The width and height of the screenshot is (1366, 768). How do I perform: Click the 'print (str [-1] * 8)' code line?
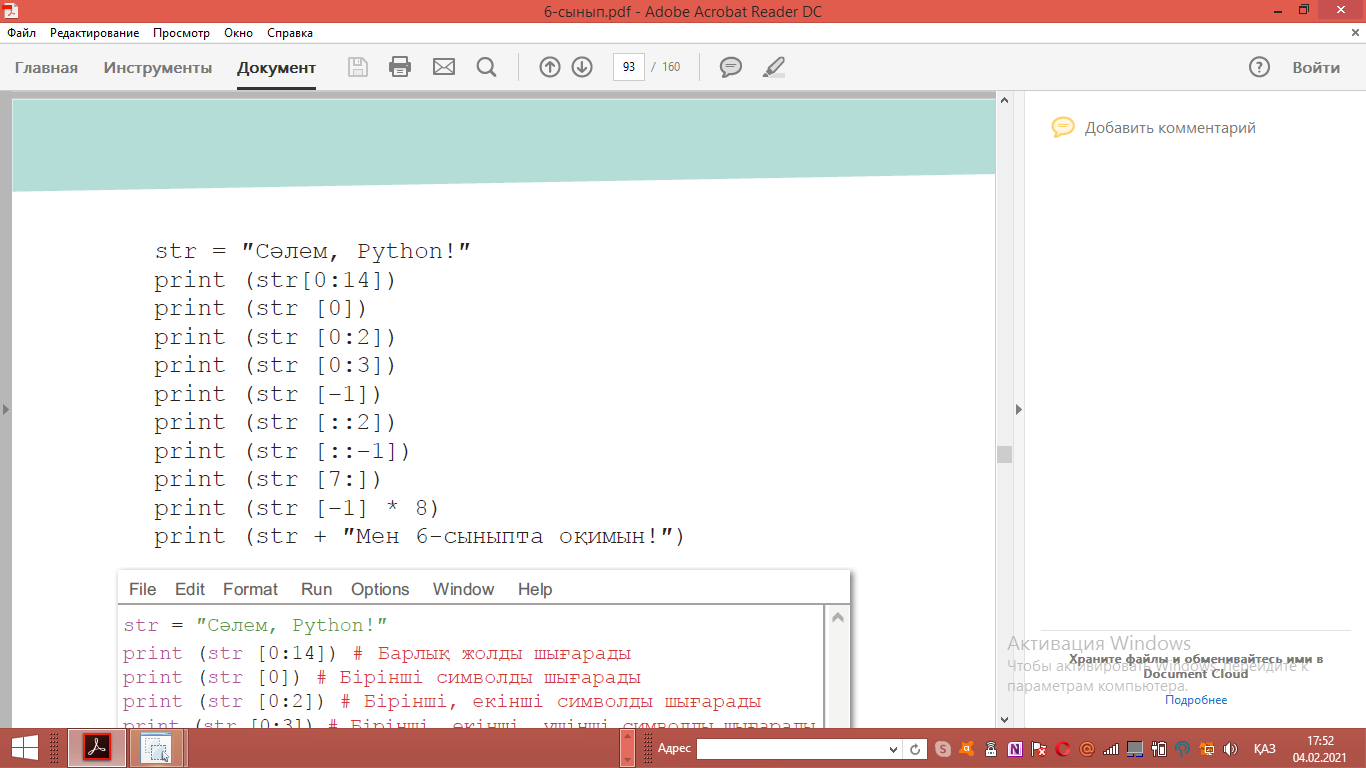coord(297,508)
